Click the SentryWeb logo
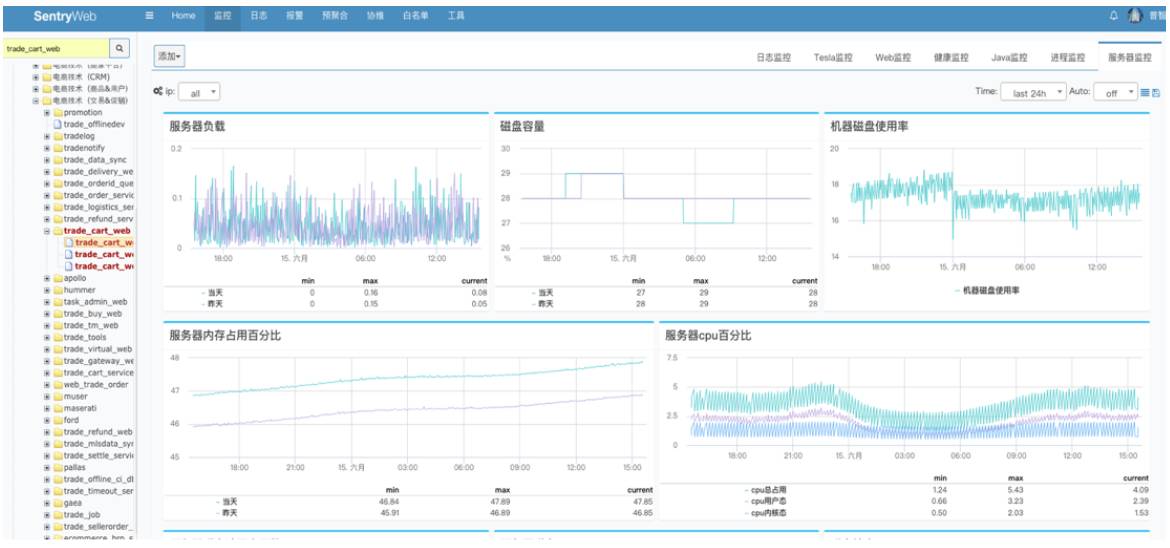The height and width of the screenshot is (548, 1170). coord(65,16)
